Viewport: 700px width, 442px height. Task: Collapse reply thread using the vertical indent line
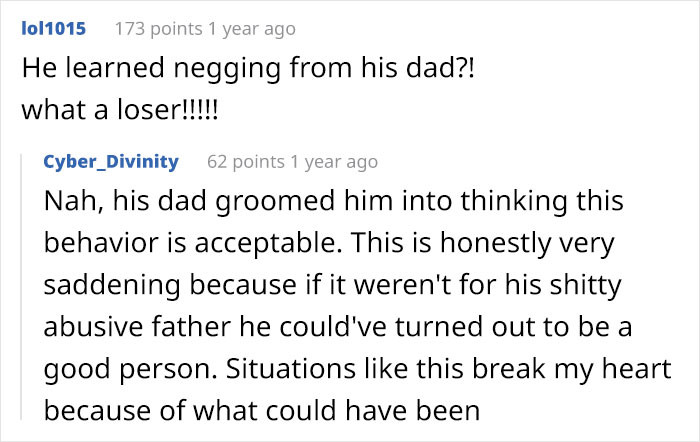tap(21, 287)
